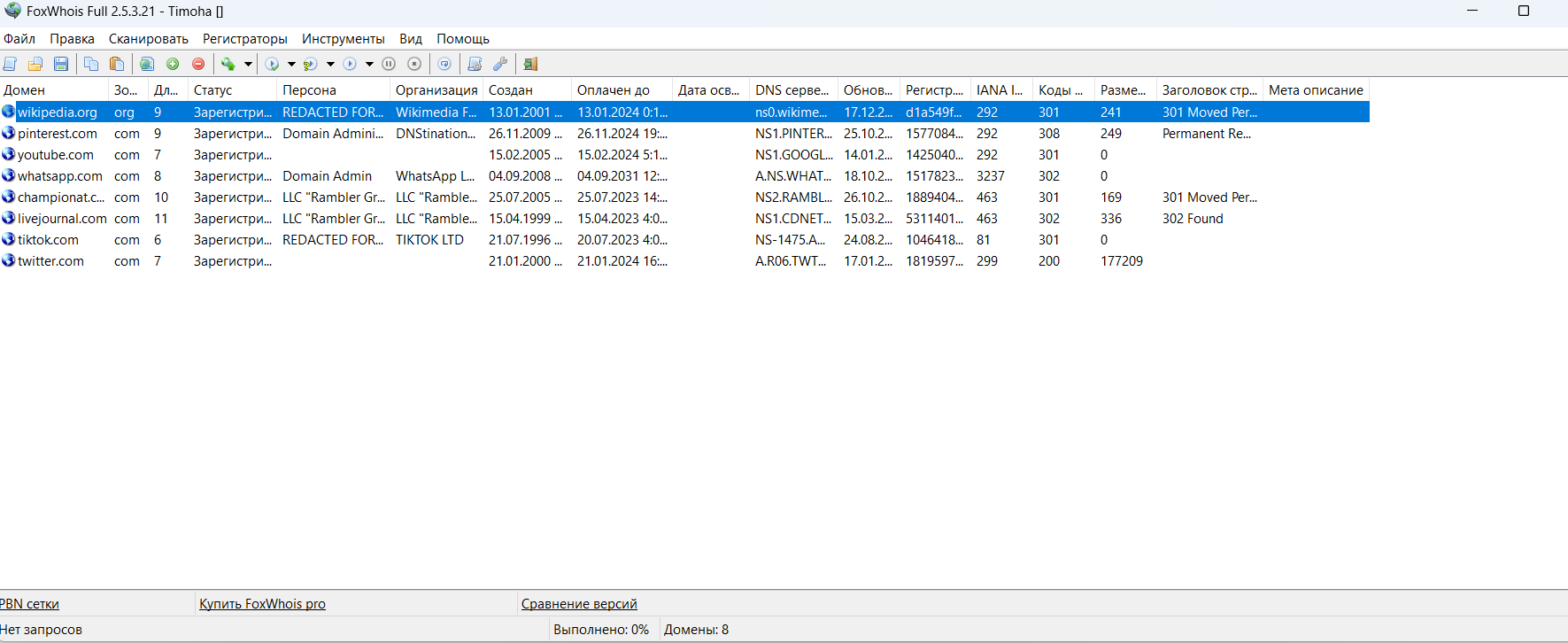Click the new document toolbar icon
1568x643 pixels.
click(x=11, y=64)
